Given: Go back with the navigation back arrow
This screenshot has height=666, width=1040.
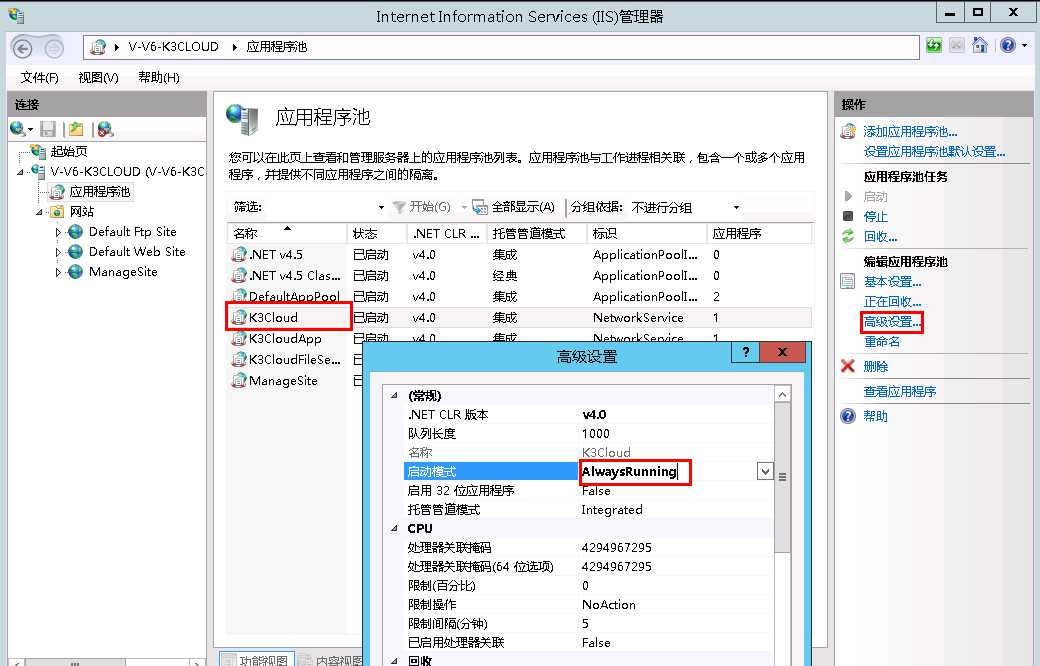Looking at the screenshot, I should [x=22, y=48].
